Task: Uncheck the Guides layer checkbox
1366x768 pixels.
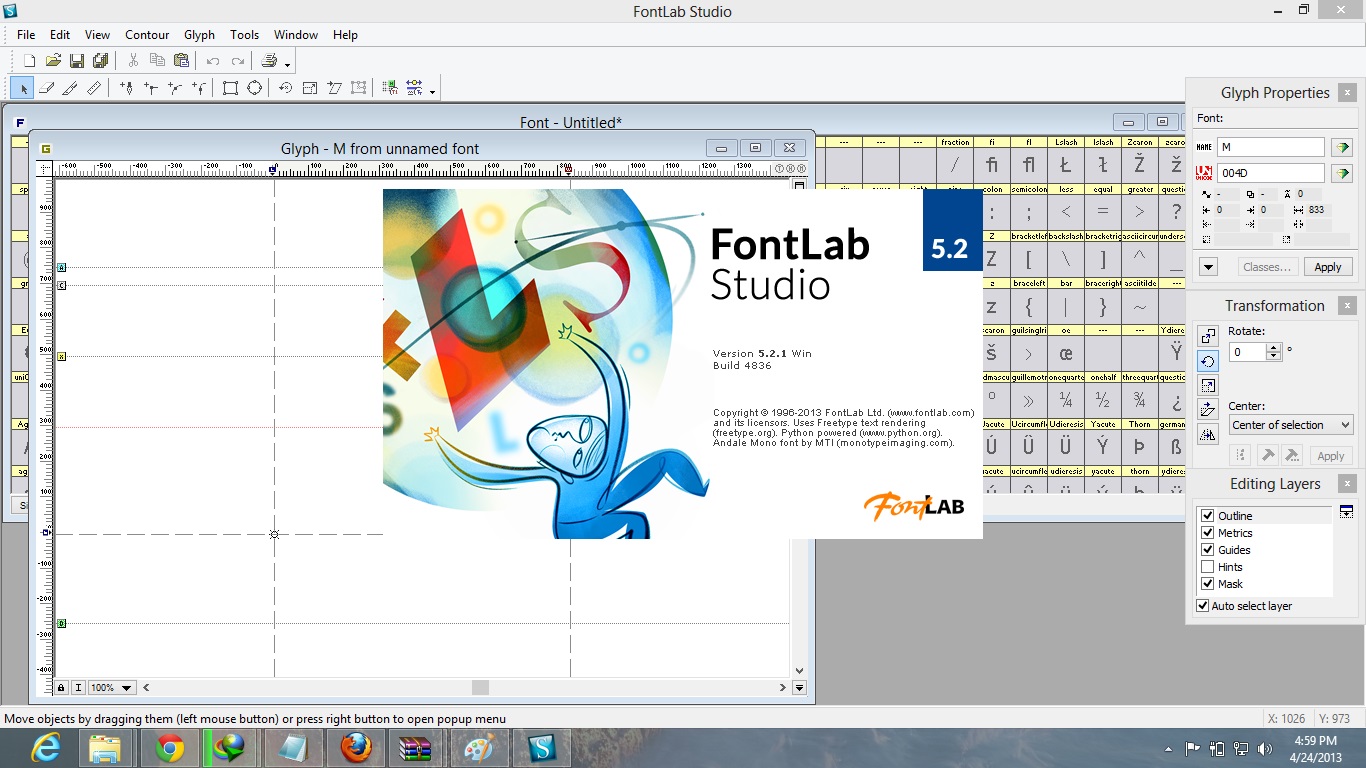Action: [x=1207, y=550]
